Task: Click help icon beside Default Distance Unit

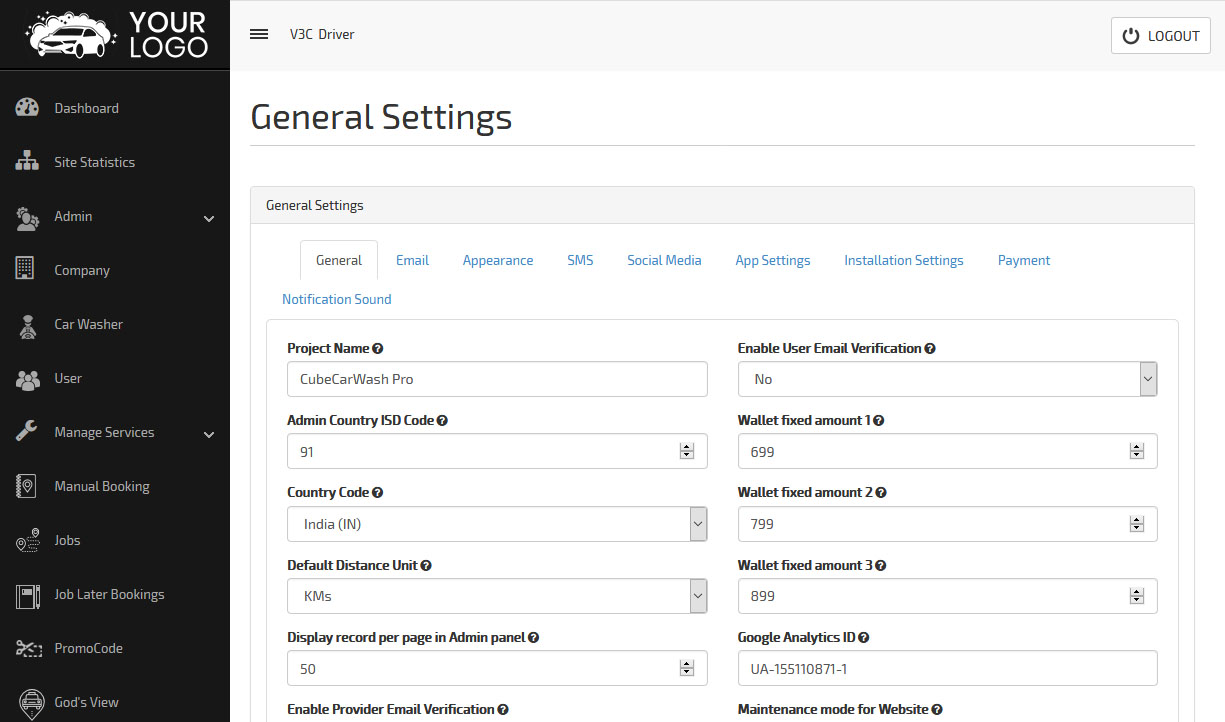Action: coord(426,565)
